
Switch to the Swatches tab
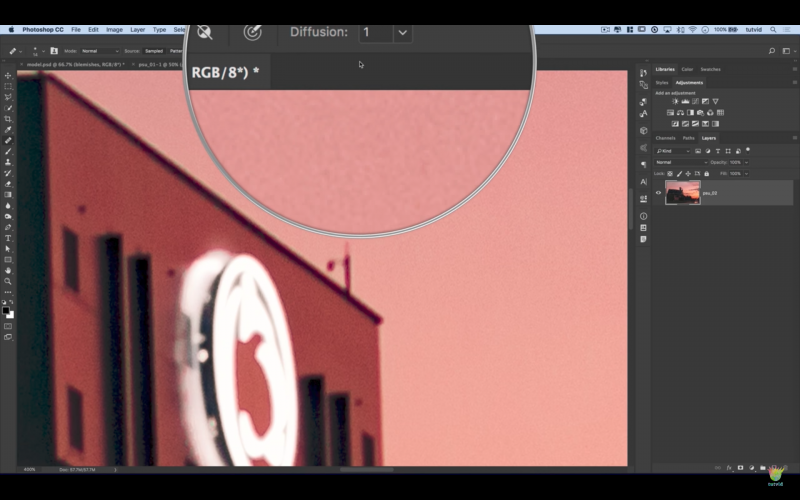click(710, 69)
